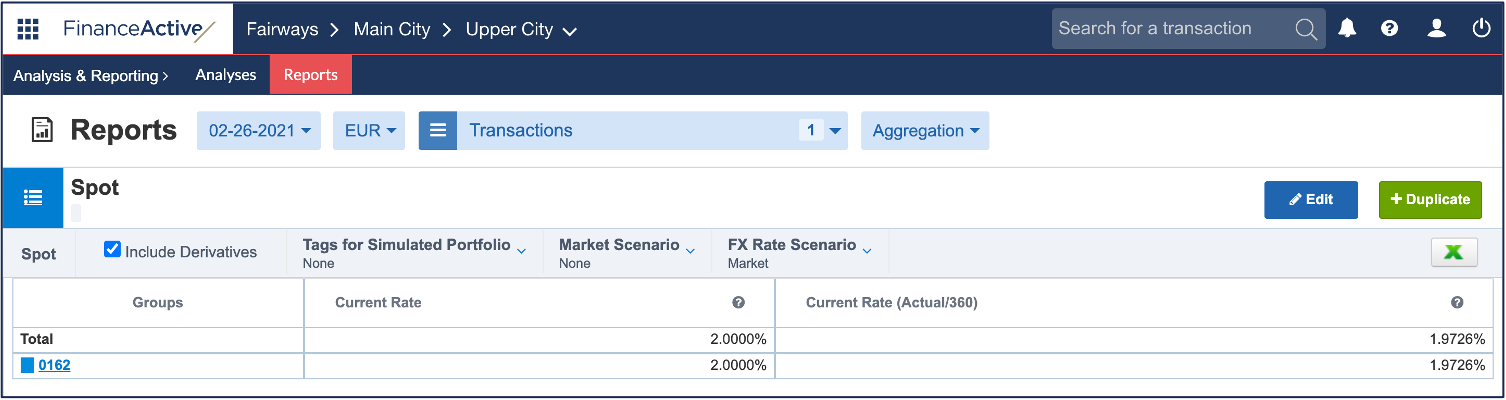This screenshot has height=400, width=1506.
Task: Select the Reports tab
Action: point(310,75)
